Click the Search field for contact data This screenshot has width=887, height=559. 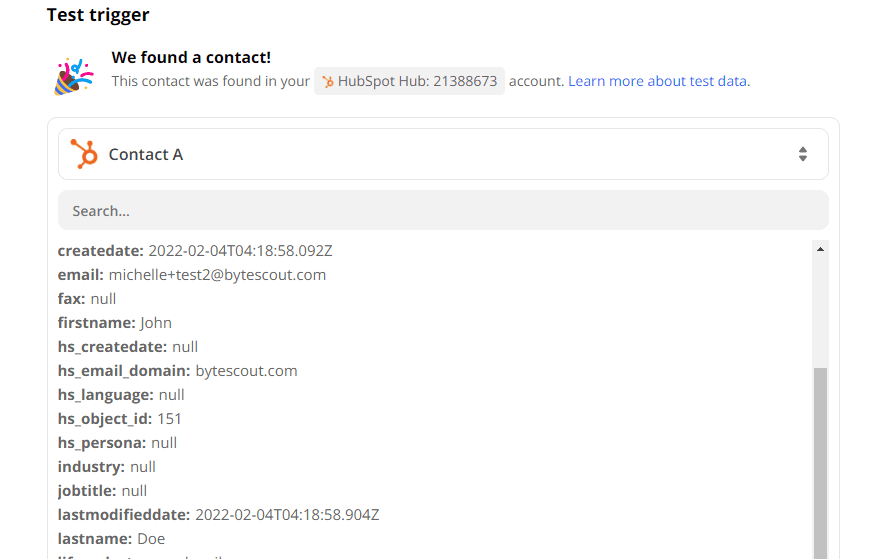click(x=442, y=211)
